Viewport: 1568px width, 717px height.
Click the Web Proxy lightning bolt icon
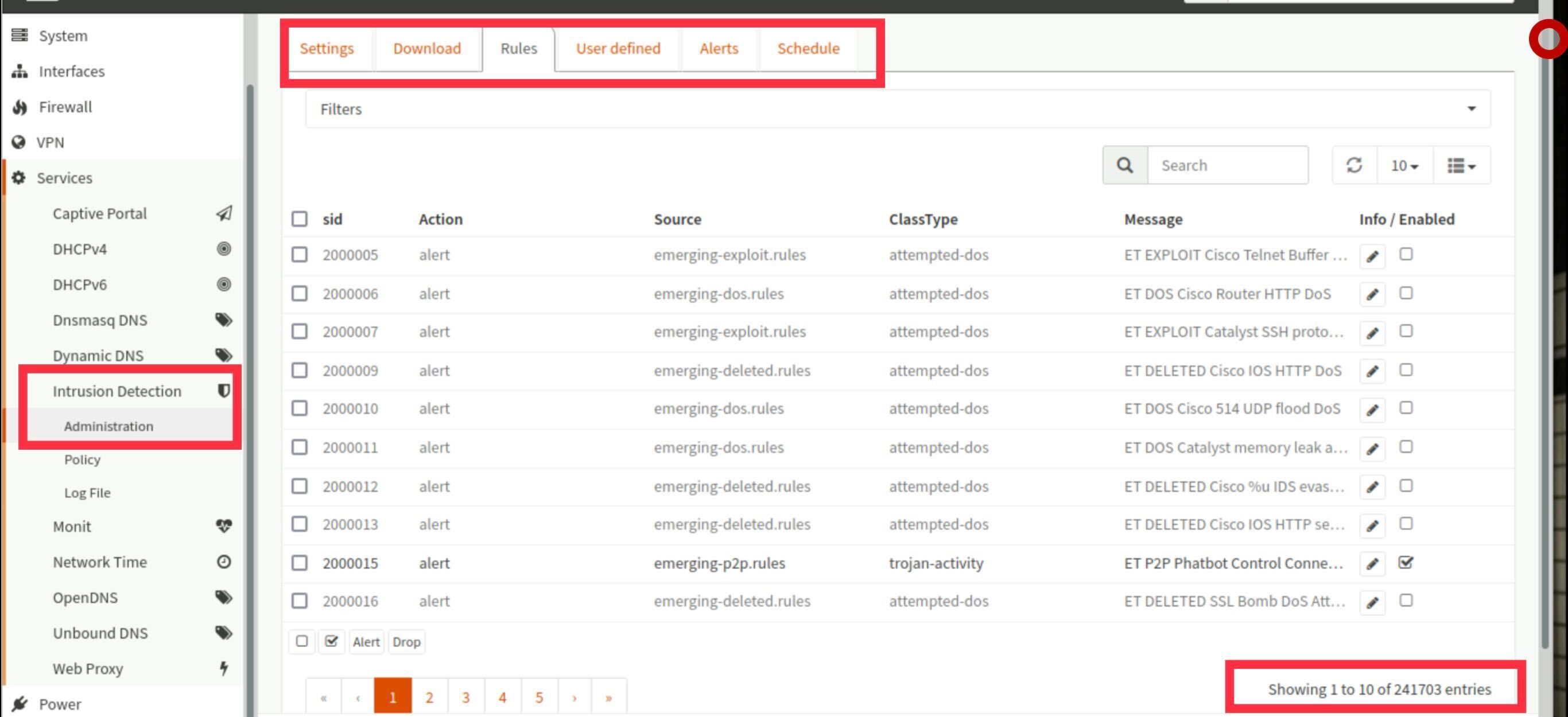tap(223, 668)
